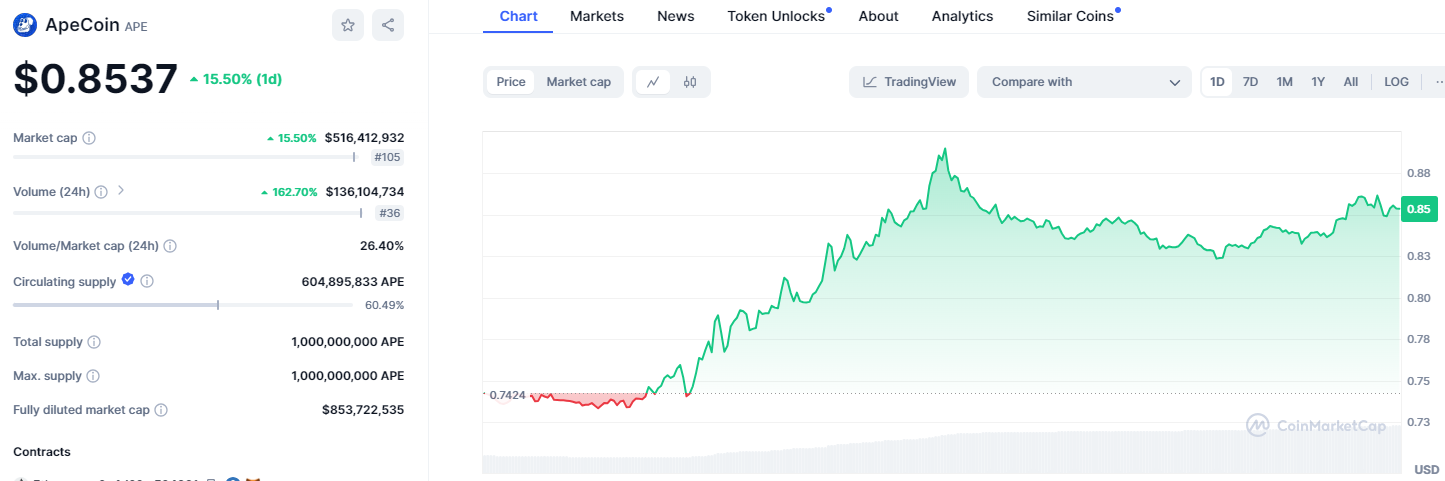This screenshot has width=1445, height=481.
Task: Select Market cap chart toggle
Action: coord(578,82)
